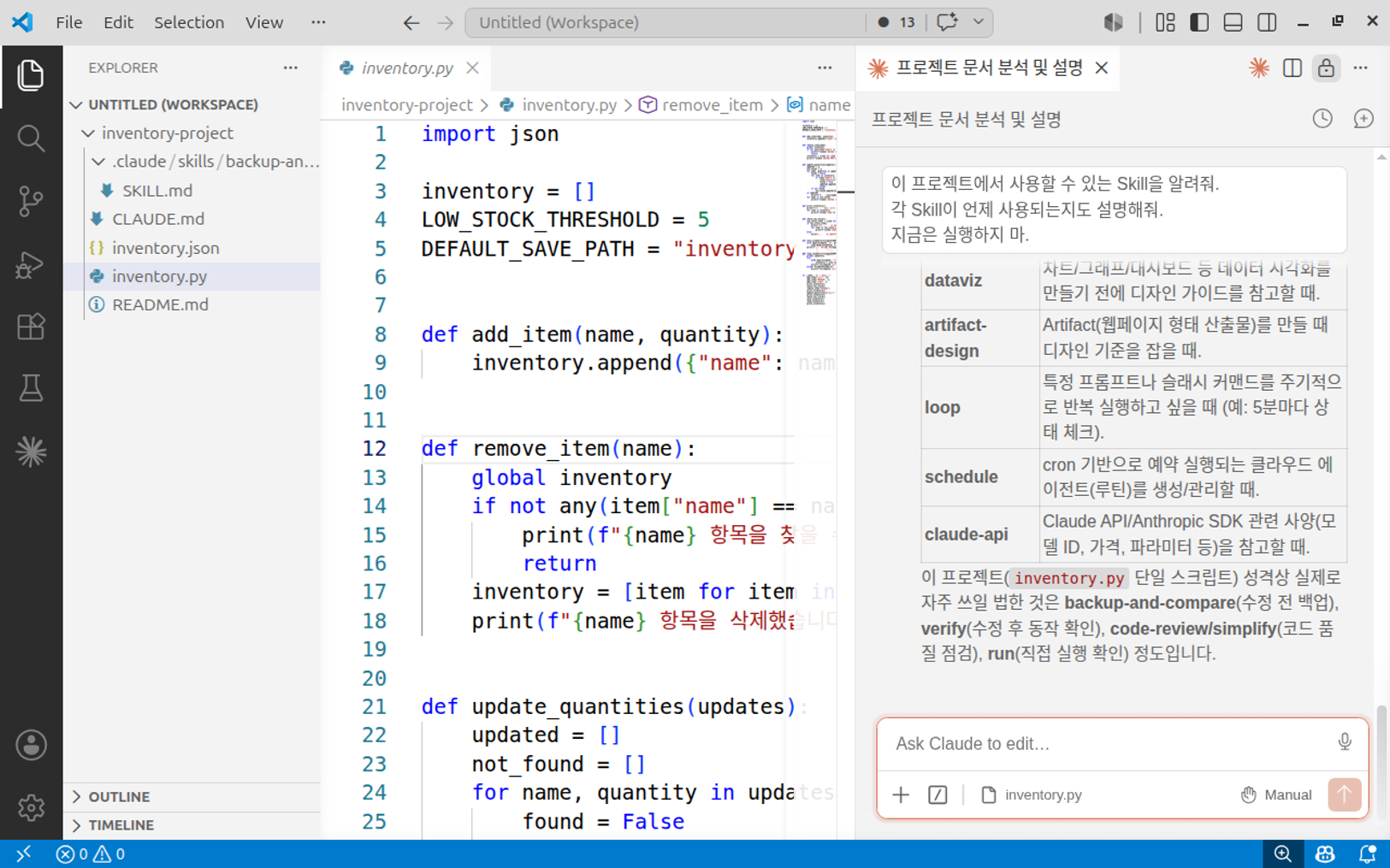Image resolution: width=1390 pixels, height=868 pixels.
Task: Open editor more actions ellipsis
Action: [825, 68]
